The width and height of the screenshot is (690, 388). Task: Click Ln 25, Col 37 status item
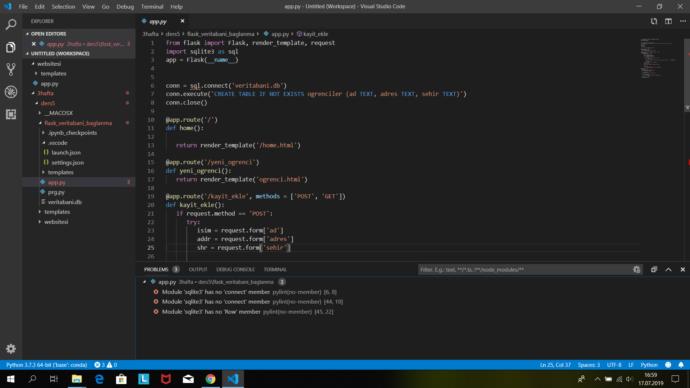point(555,365)
